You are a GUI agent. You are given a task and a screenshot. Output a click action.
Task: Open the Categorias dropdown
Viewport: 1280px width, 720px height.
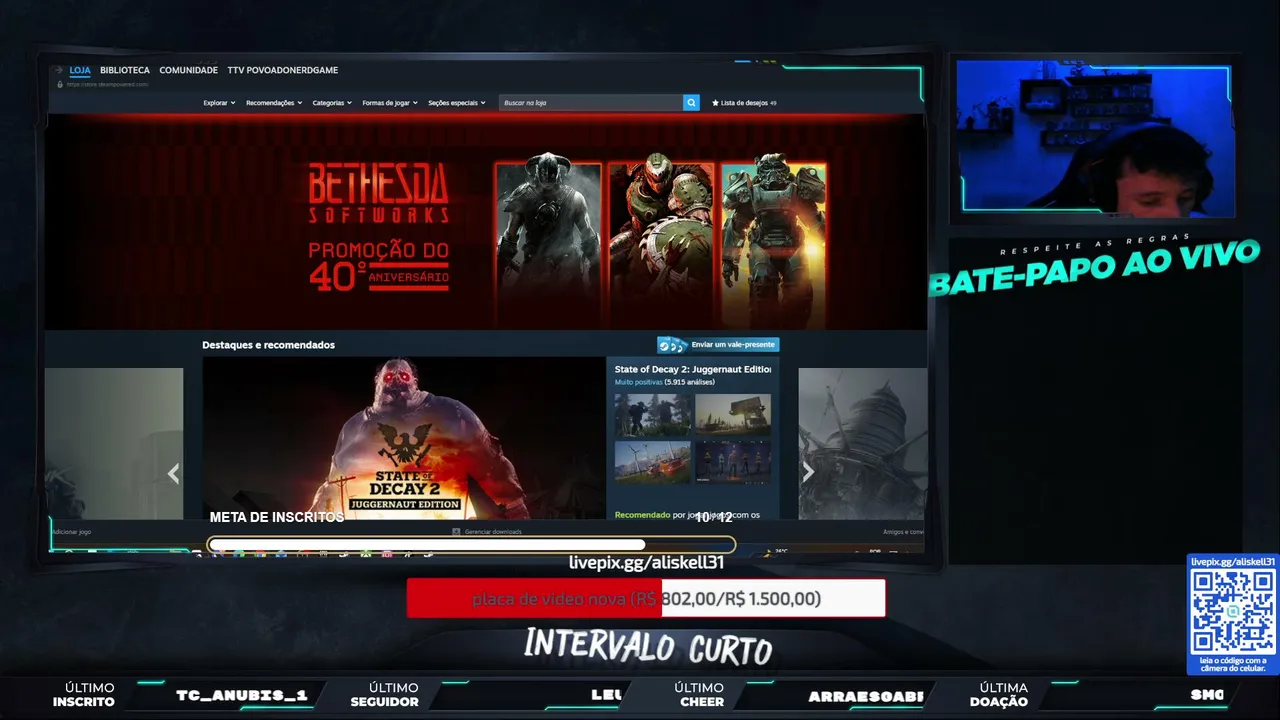(x=332, y=103)
